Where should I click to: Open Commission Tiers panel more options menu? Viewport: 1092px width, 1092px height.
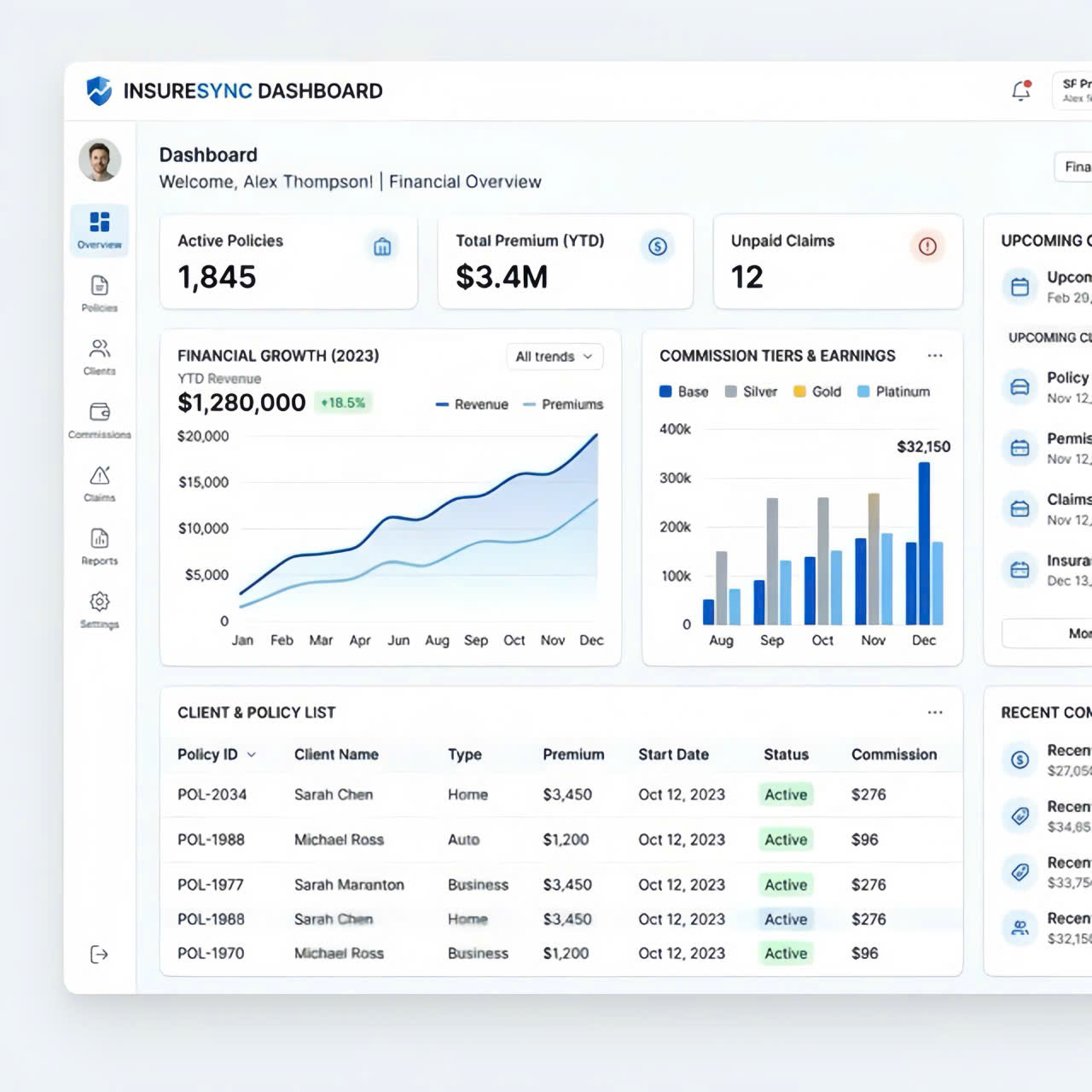tap(935, 356)
